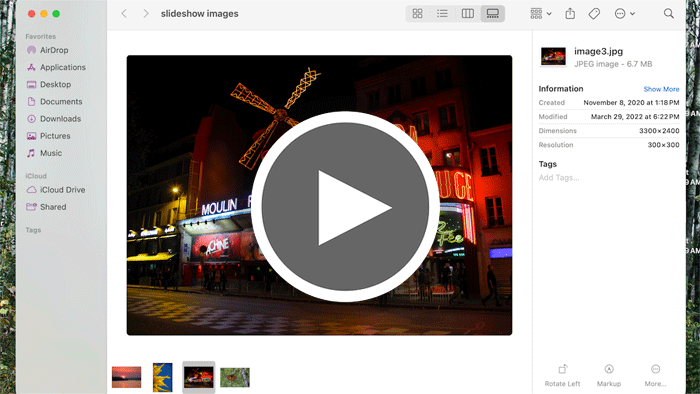This screenshot has width=700, height=394.
Task: Click the Created date November 8, 2020
Action: [631, 103]
